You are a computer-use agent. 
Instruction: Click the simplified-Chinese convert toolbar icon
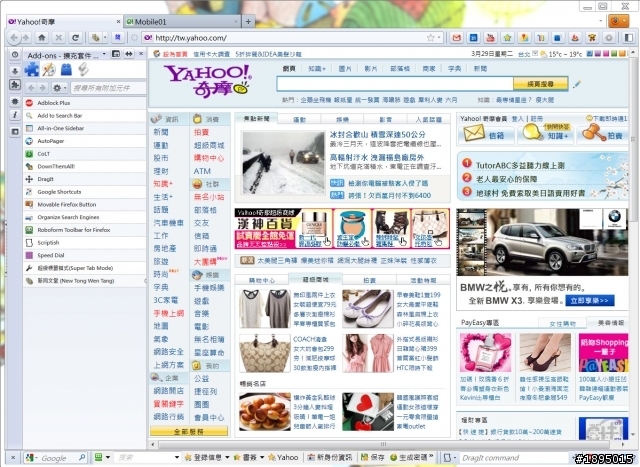pyautogui.click(x=118, y=38)
